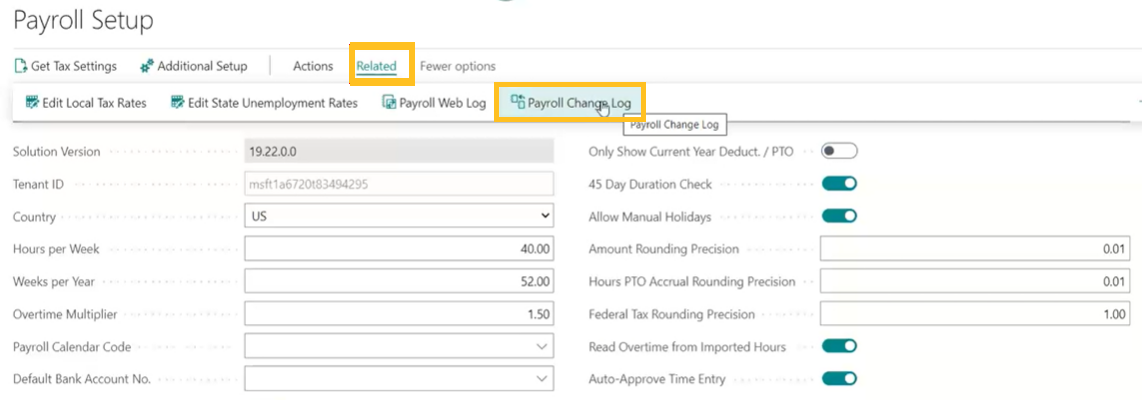Click the Overtime Multiplier field

398,314
